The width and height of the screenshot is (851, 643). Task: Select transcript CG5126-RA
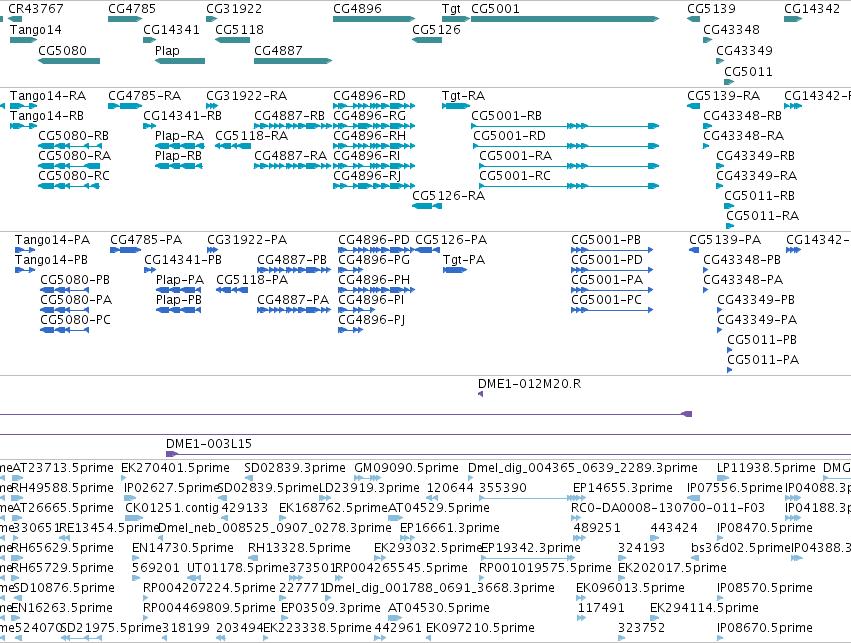pos(427,206)
